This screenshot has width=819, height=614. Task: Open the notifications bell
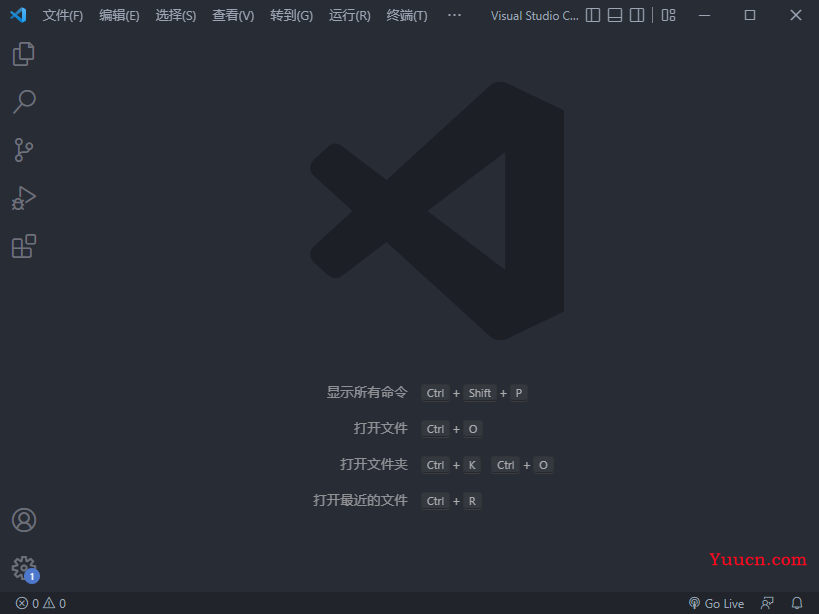(x=797, y=604)
